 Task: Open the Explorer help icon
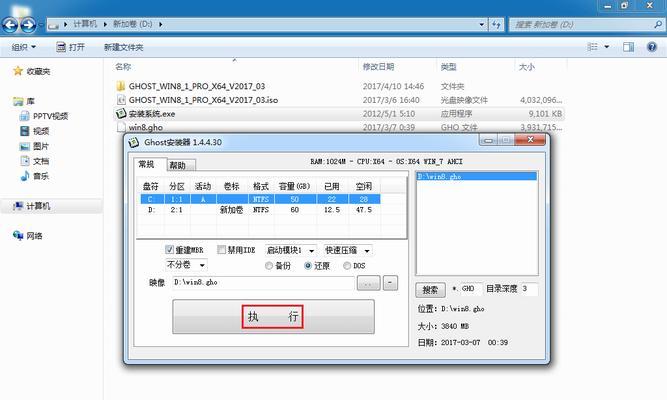coord(651,47)
